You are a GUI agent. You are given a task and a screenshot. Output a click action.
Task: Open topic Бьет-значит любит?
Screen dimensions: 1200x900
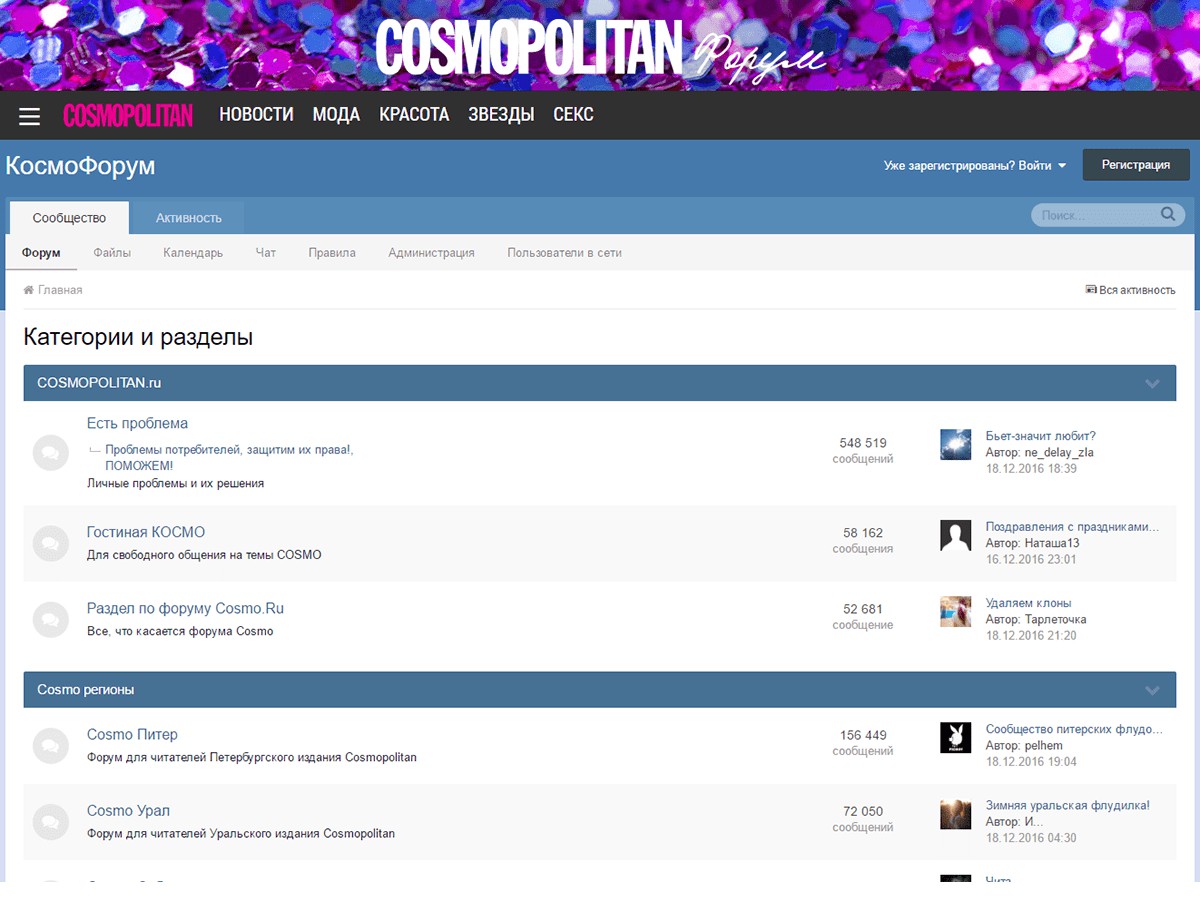pos(1041,436)
